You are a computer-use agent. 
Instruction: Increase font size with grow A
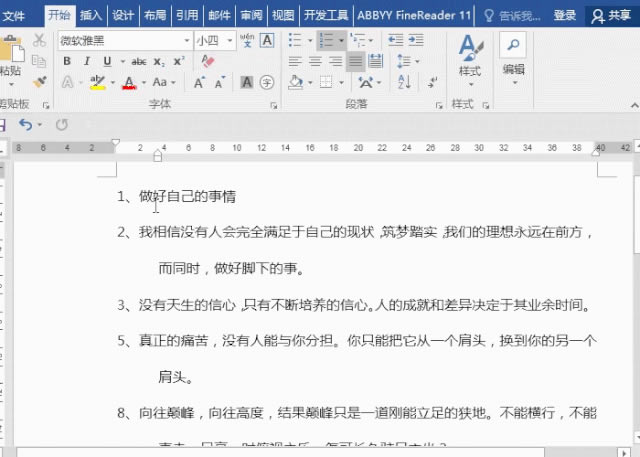point(199,82)
